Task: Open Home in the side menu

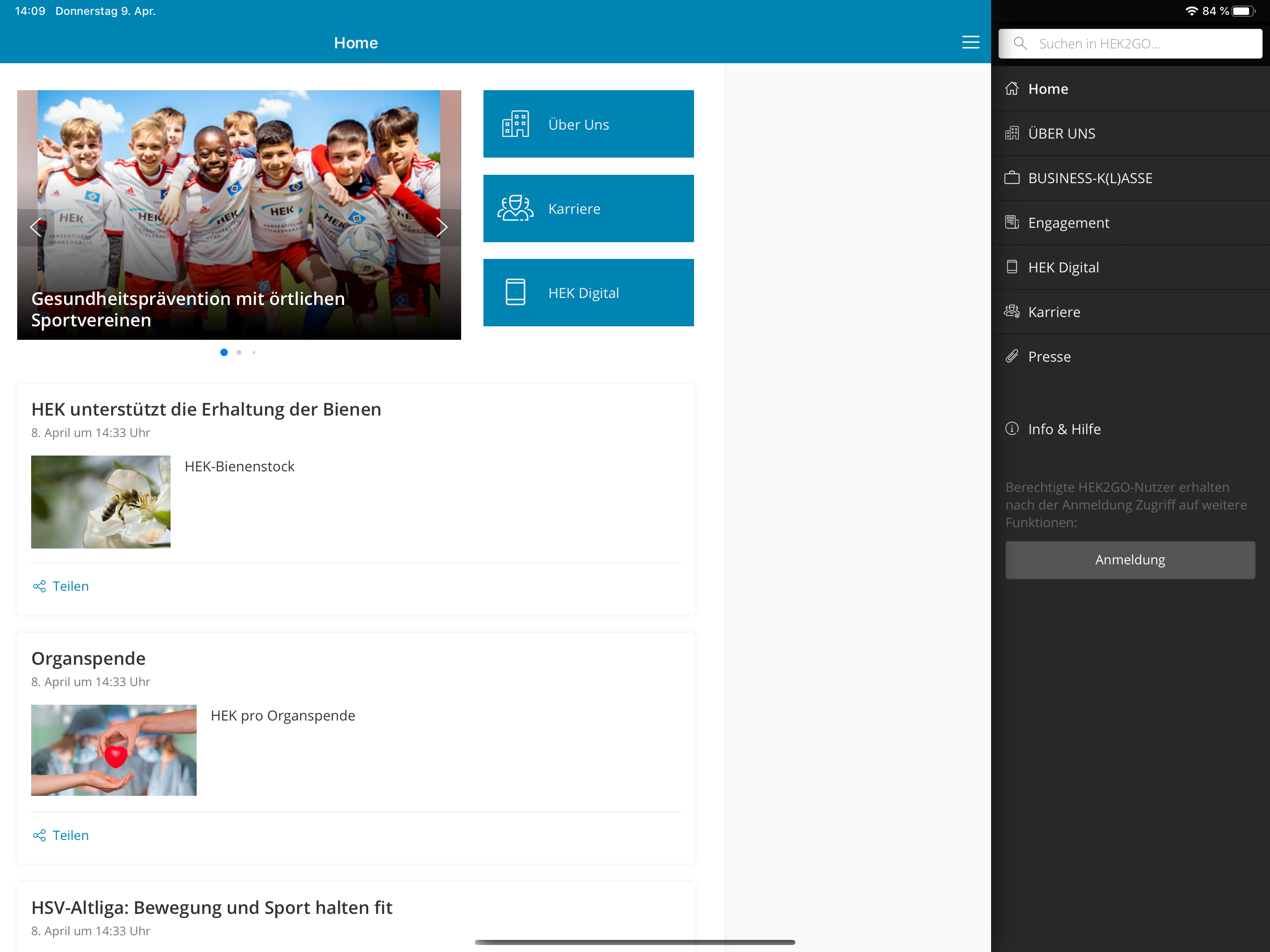Action: pyautogui.click(x=1130, y=89)
